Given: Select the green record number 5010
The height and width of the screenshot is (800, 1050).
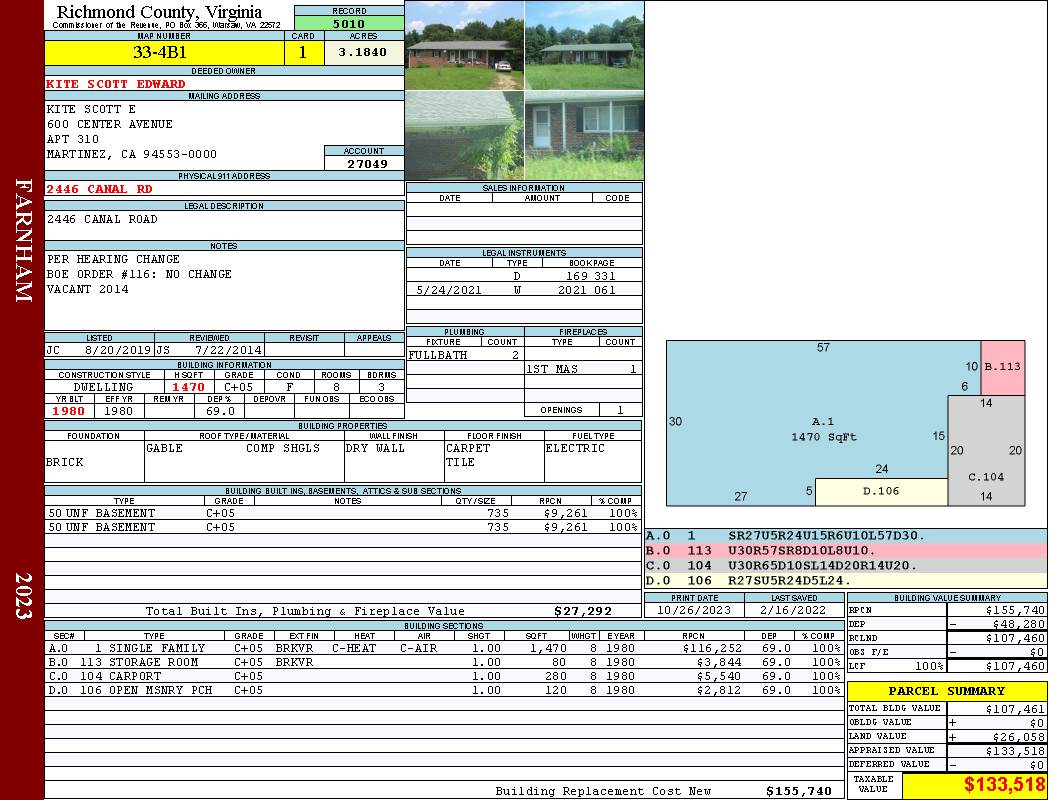Looking at the screenshot, I should (348, 23).
